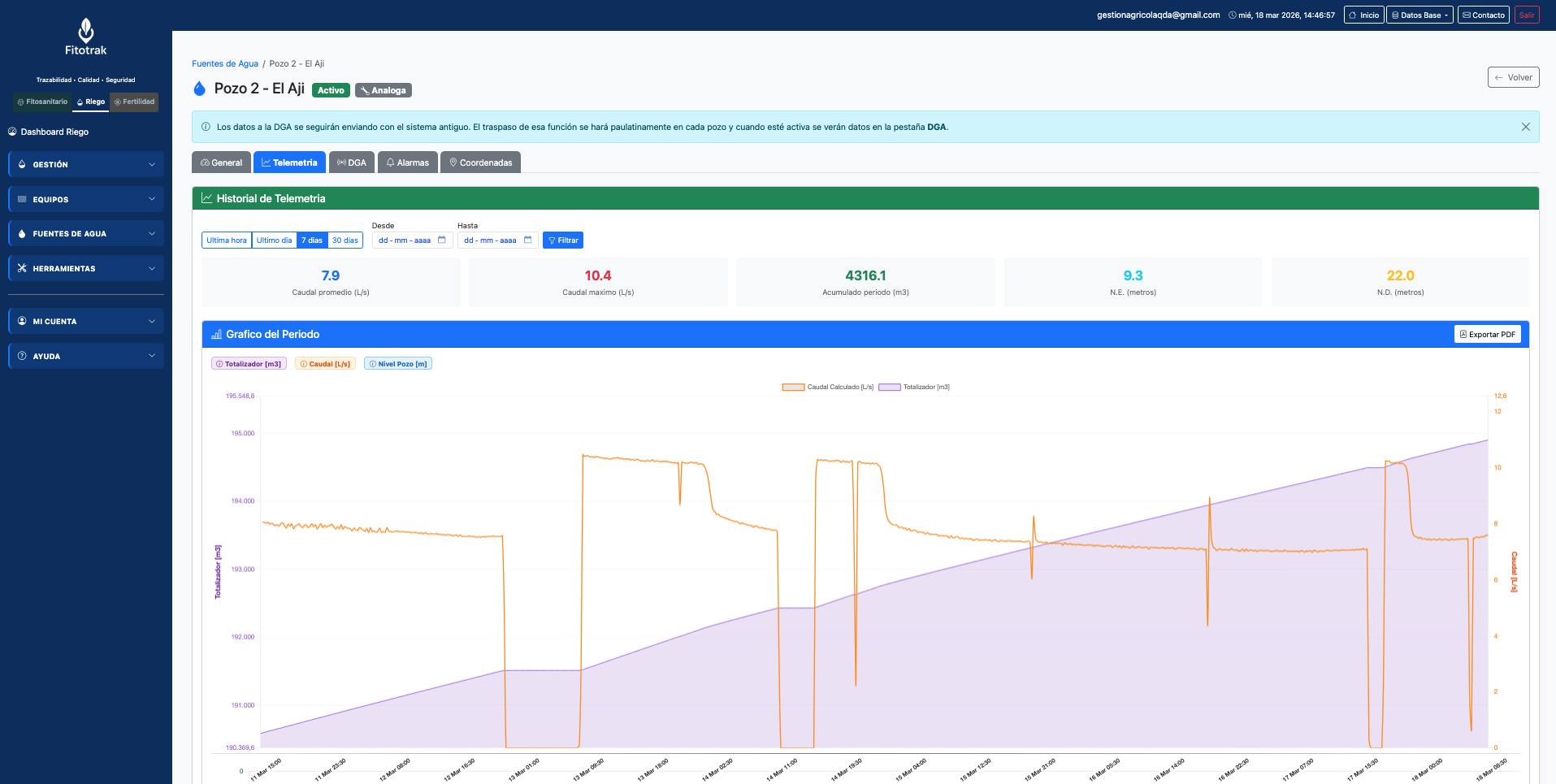
Task: Click the Fitotrak logo icon
Action: tap(85, 31)
